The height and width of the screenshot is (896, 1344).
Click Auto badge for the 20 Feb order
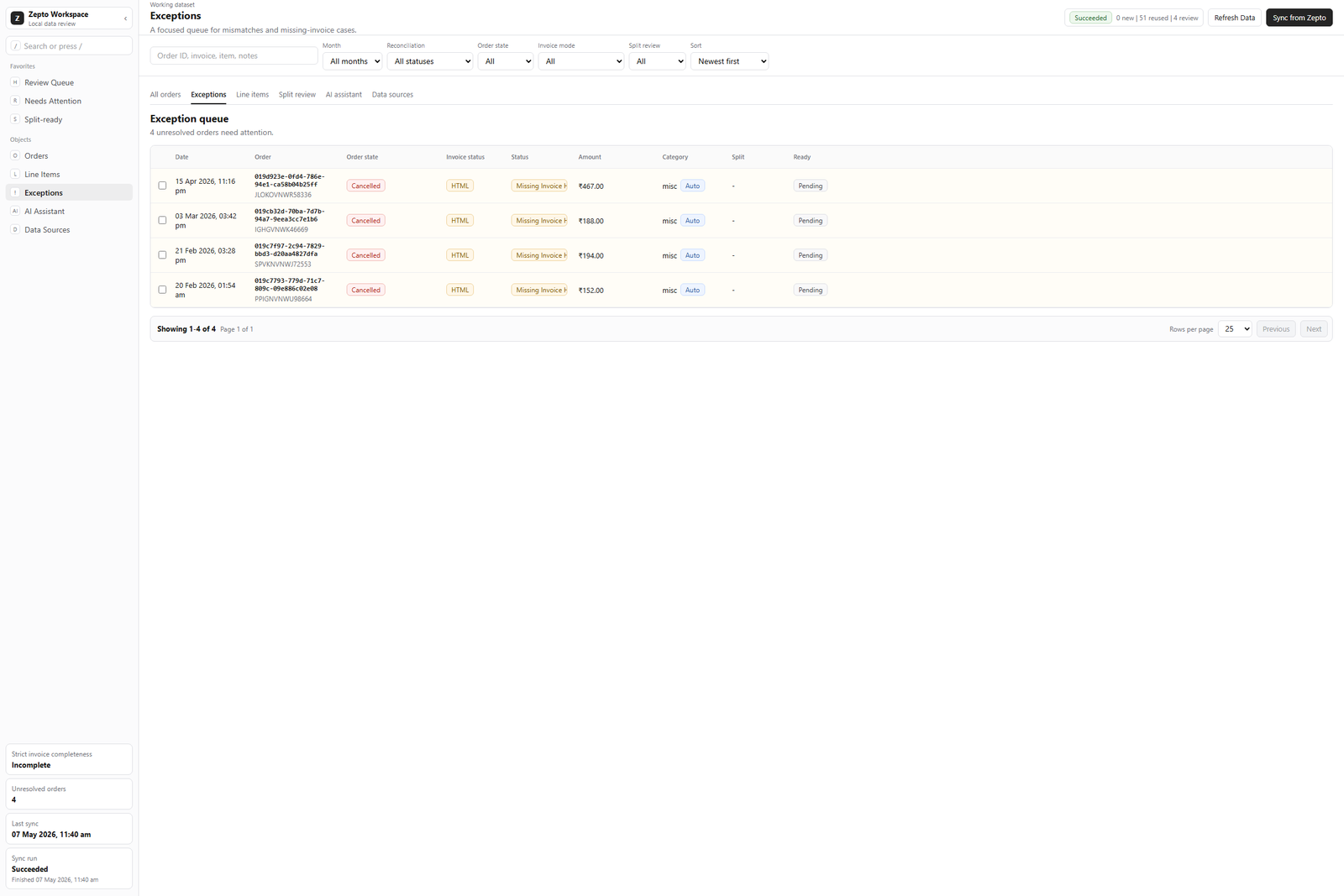(x=692, y=290)
